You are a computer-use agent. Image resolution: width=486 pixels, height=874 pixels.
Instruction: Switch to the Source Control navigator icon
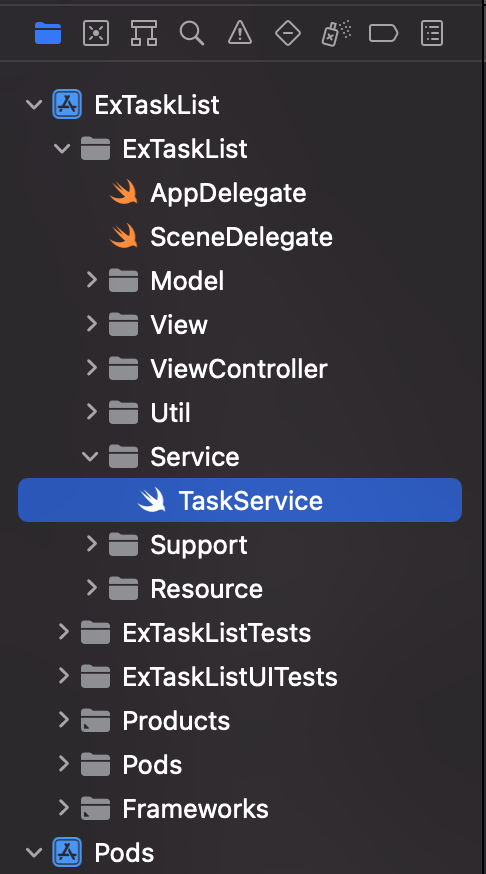pos(96,33)
